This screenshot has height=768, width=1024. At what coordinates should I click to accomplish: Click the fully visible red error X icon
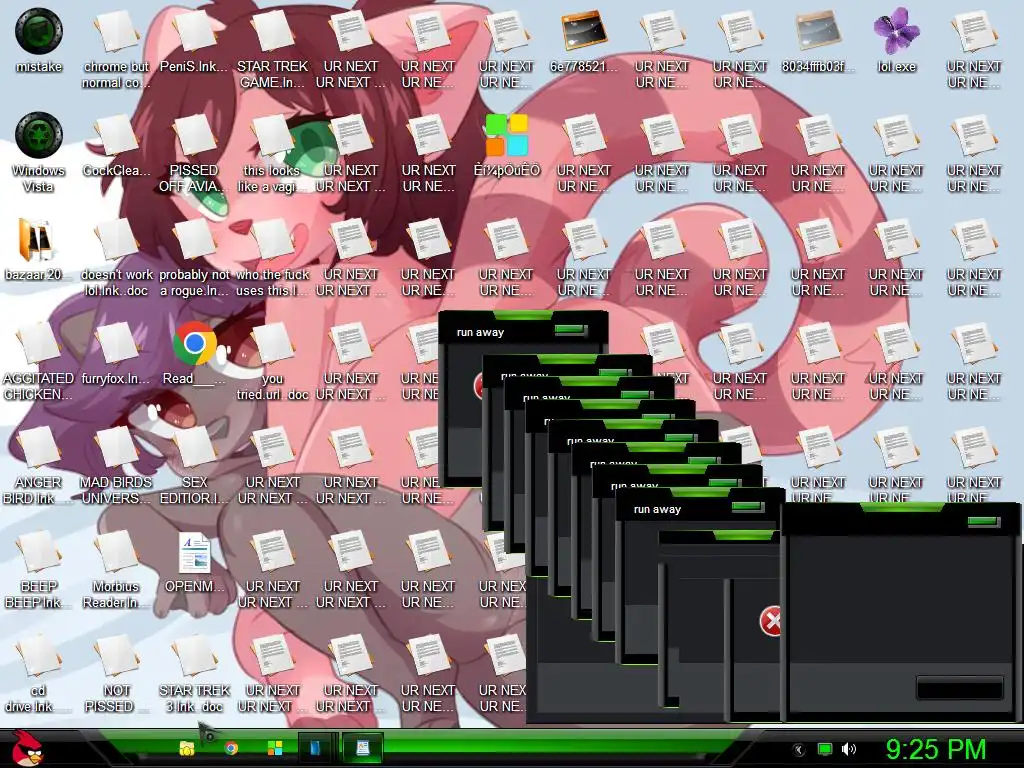click(x=771, y=620)
